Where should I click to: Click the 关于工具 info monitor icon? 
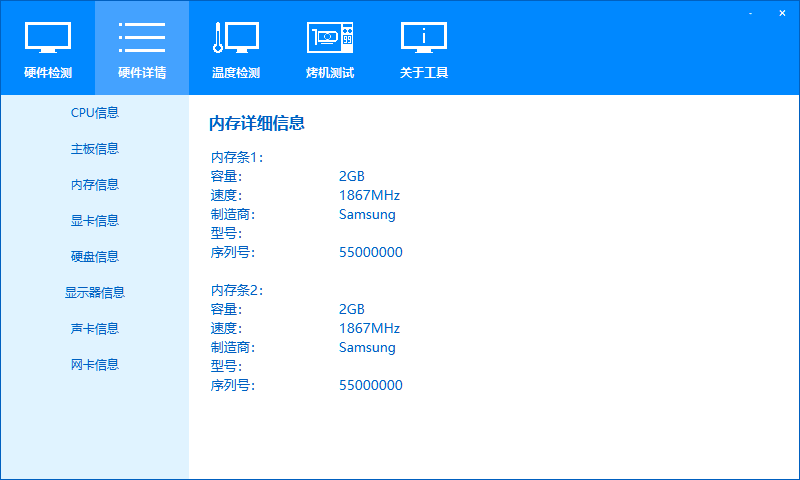pos(424,38)
